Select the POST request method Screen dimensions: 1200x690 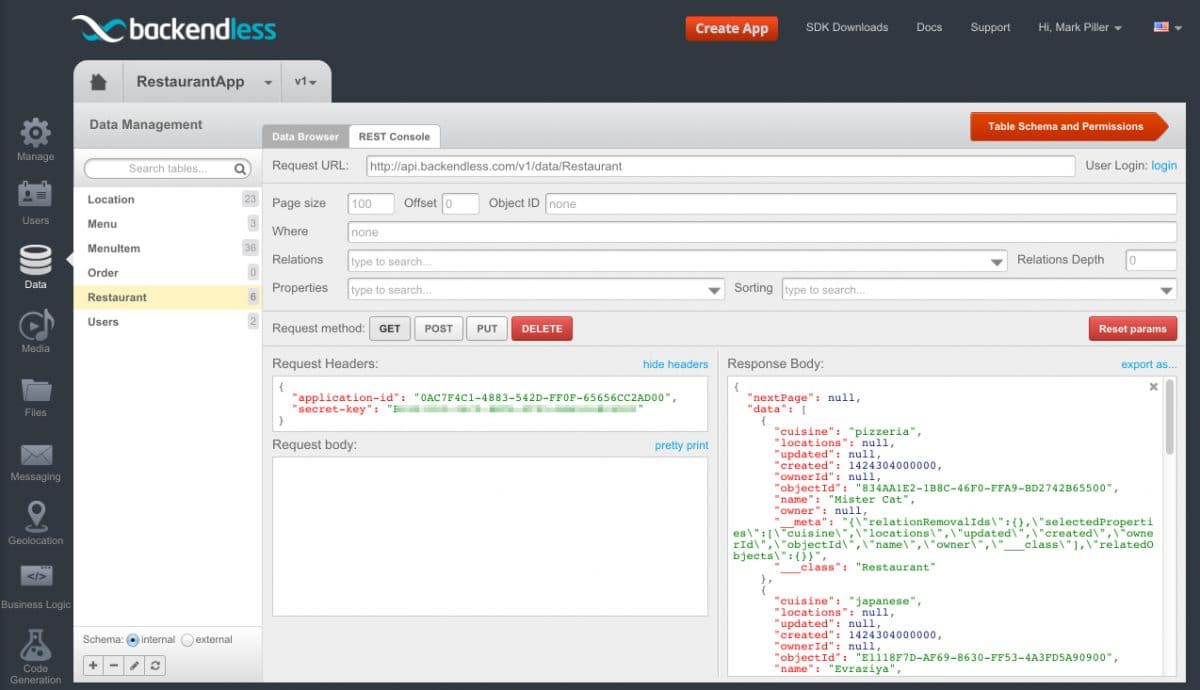438,329
